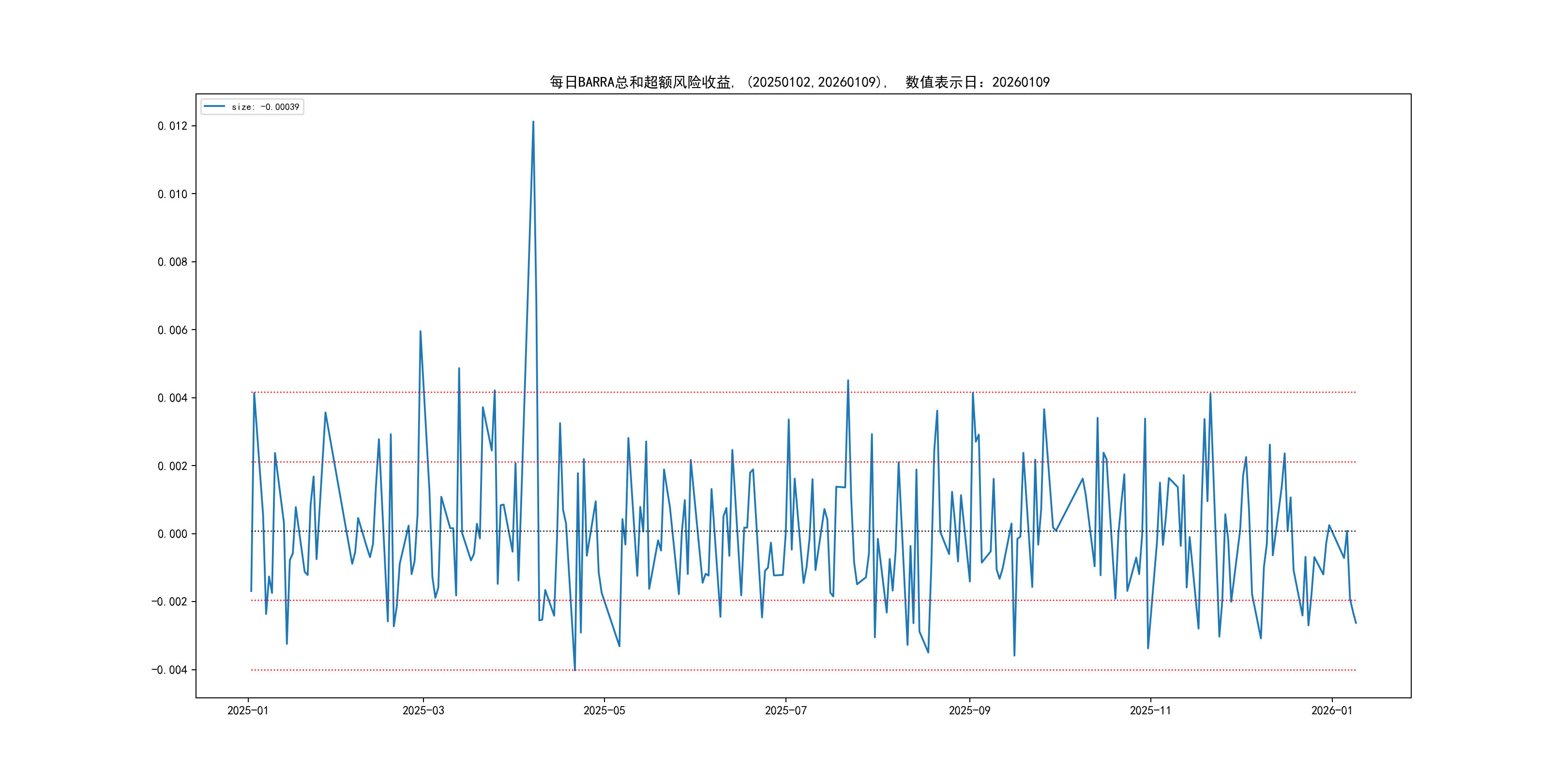The image size is (1568, 784).
Task: Click the -0.002 y-axis tick label
Action: tap(169, 602)
